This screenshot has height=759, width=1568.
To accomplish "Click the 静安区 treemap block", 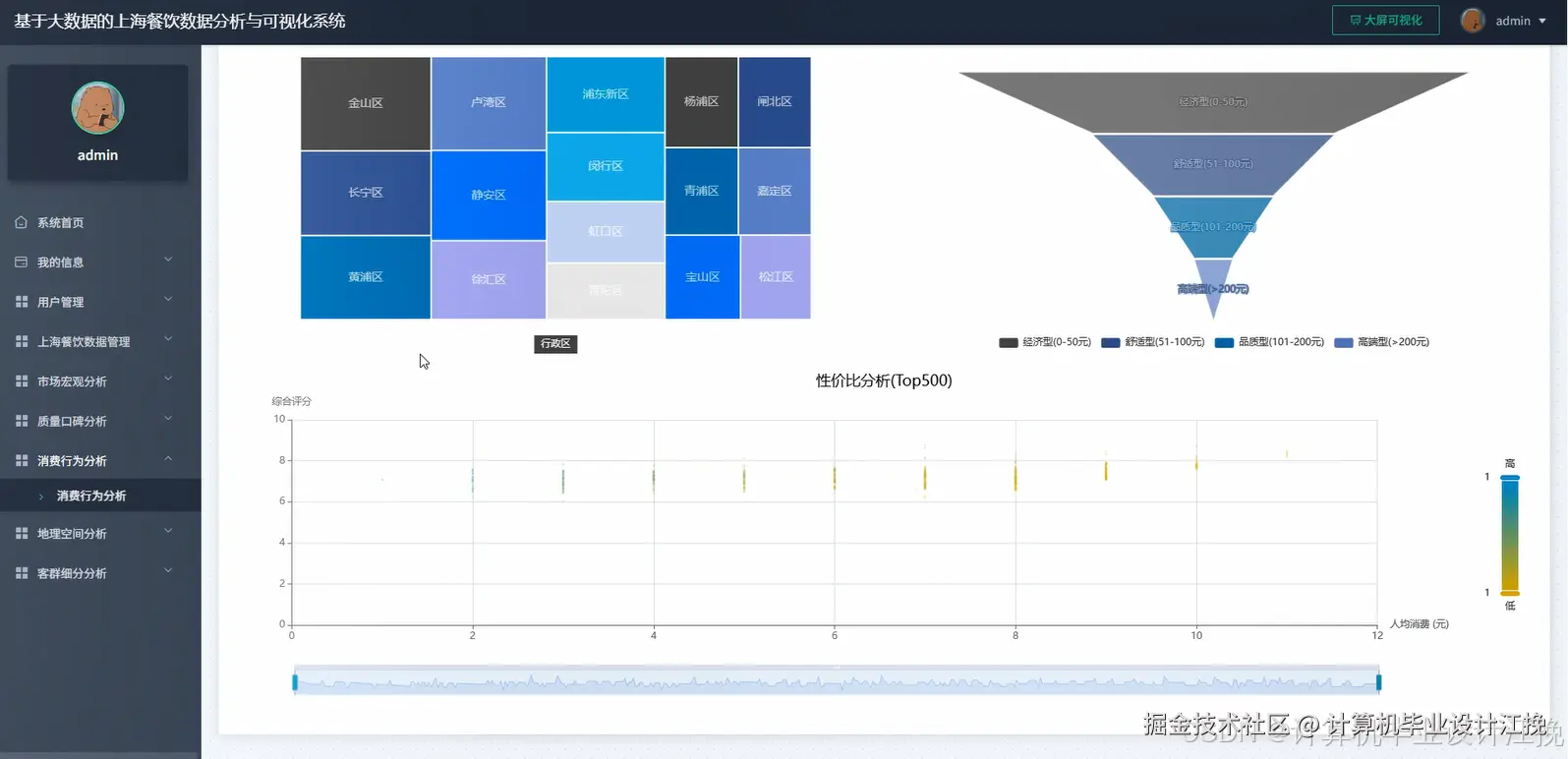I will point(489,195).
